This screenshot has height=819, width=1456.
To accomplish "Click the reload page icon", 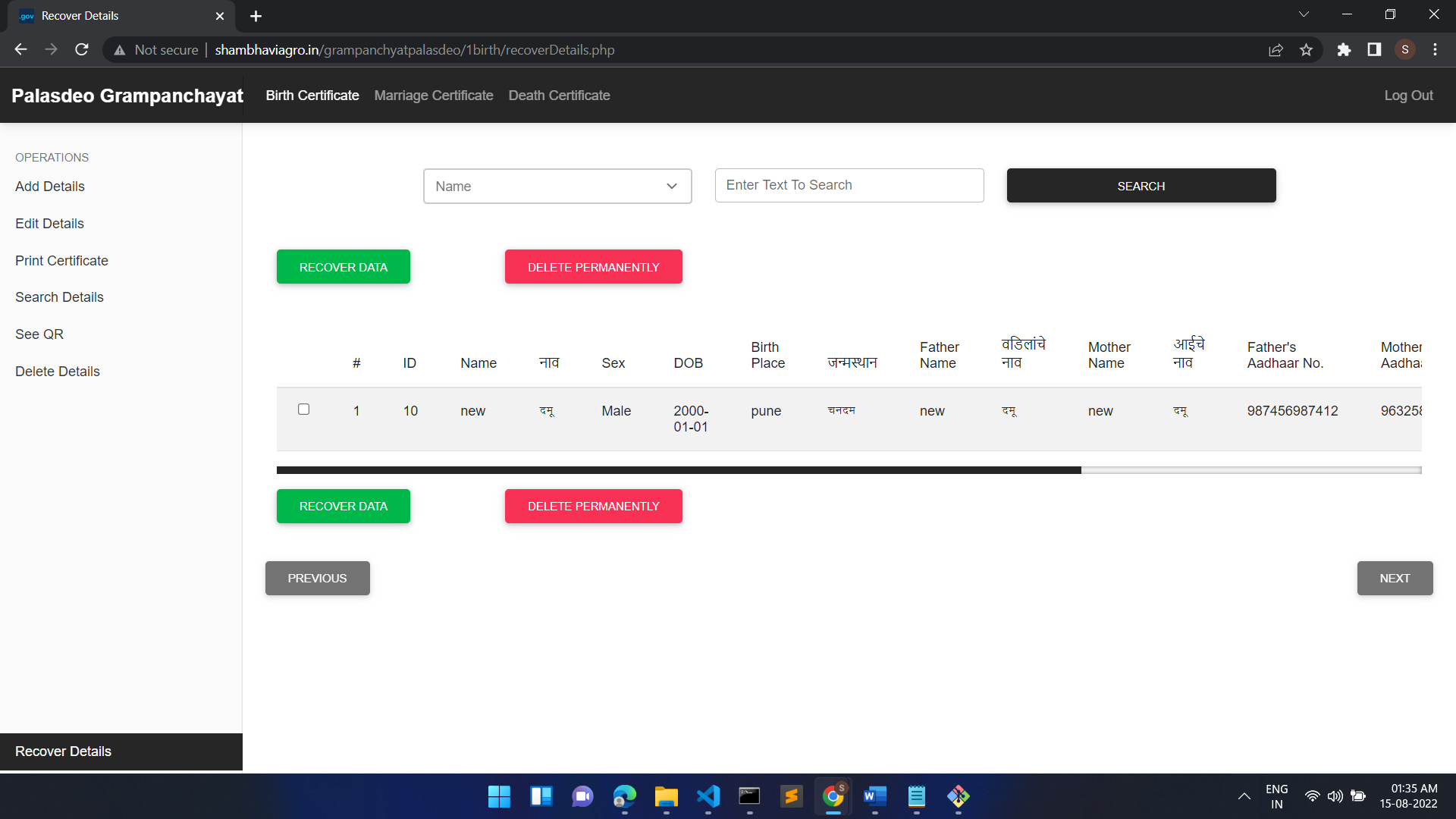I will (81, 49).
